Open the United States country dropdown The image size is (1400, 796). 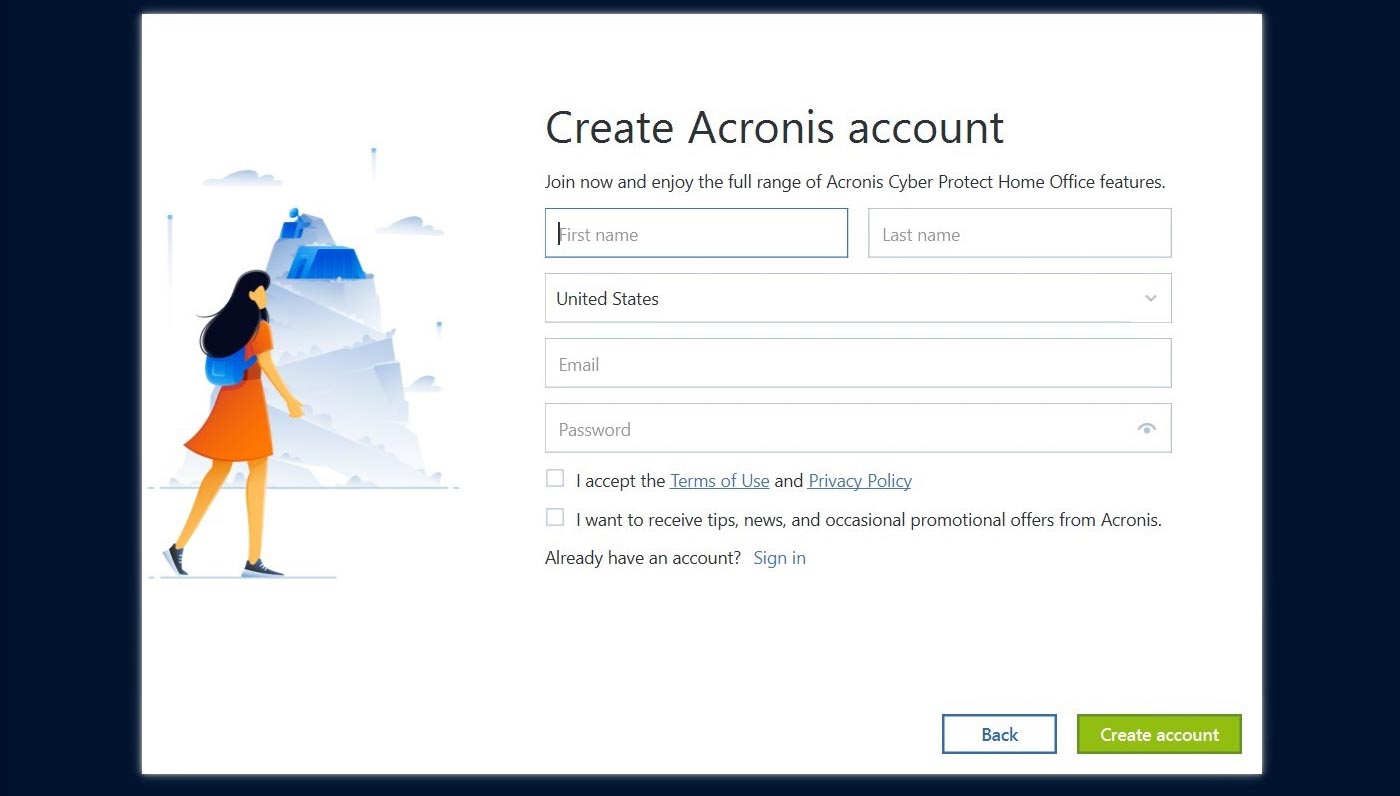(840, 298)
